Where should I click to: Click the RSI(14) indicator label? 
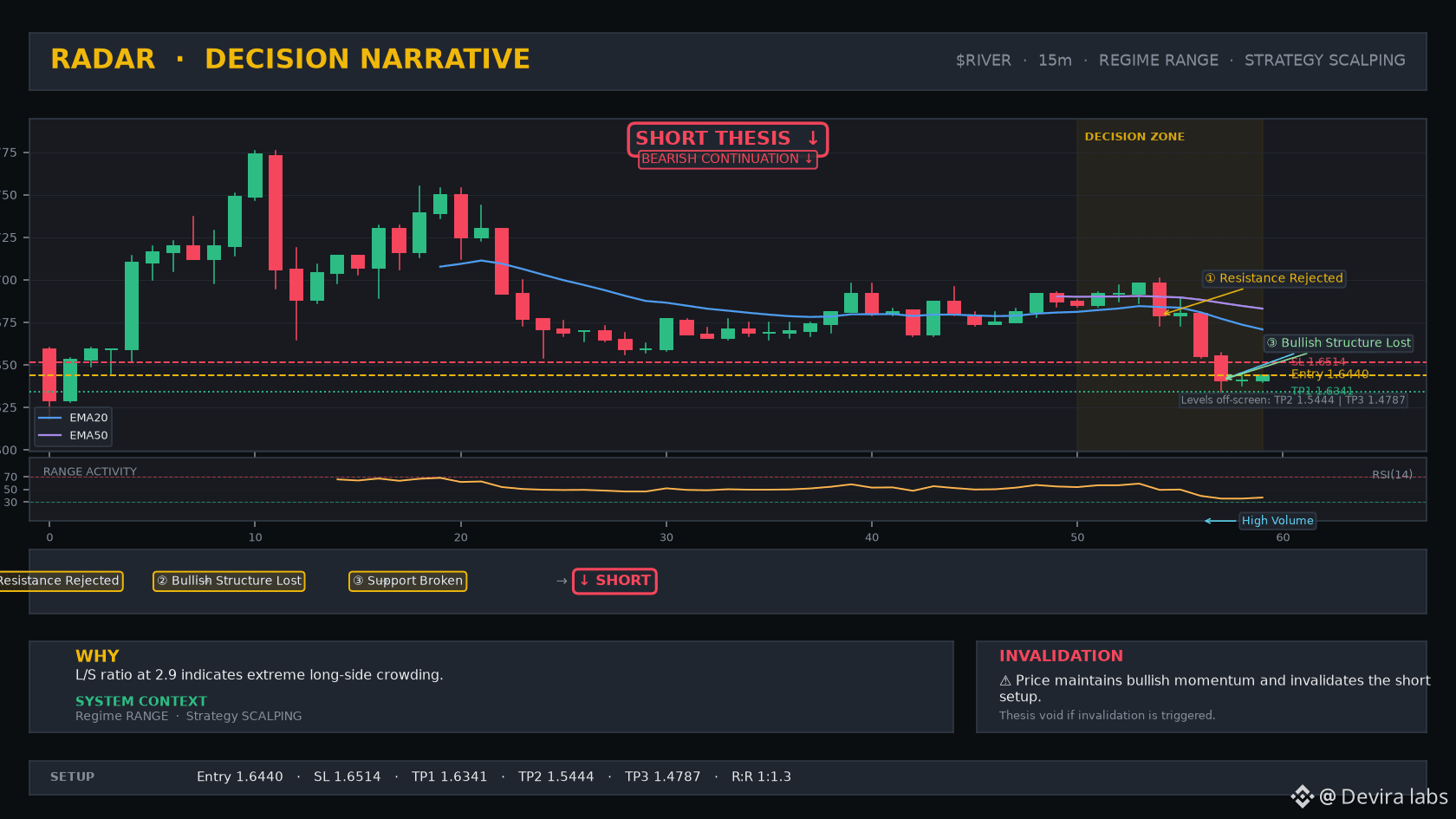pos(1392,475)
